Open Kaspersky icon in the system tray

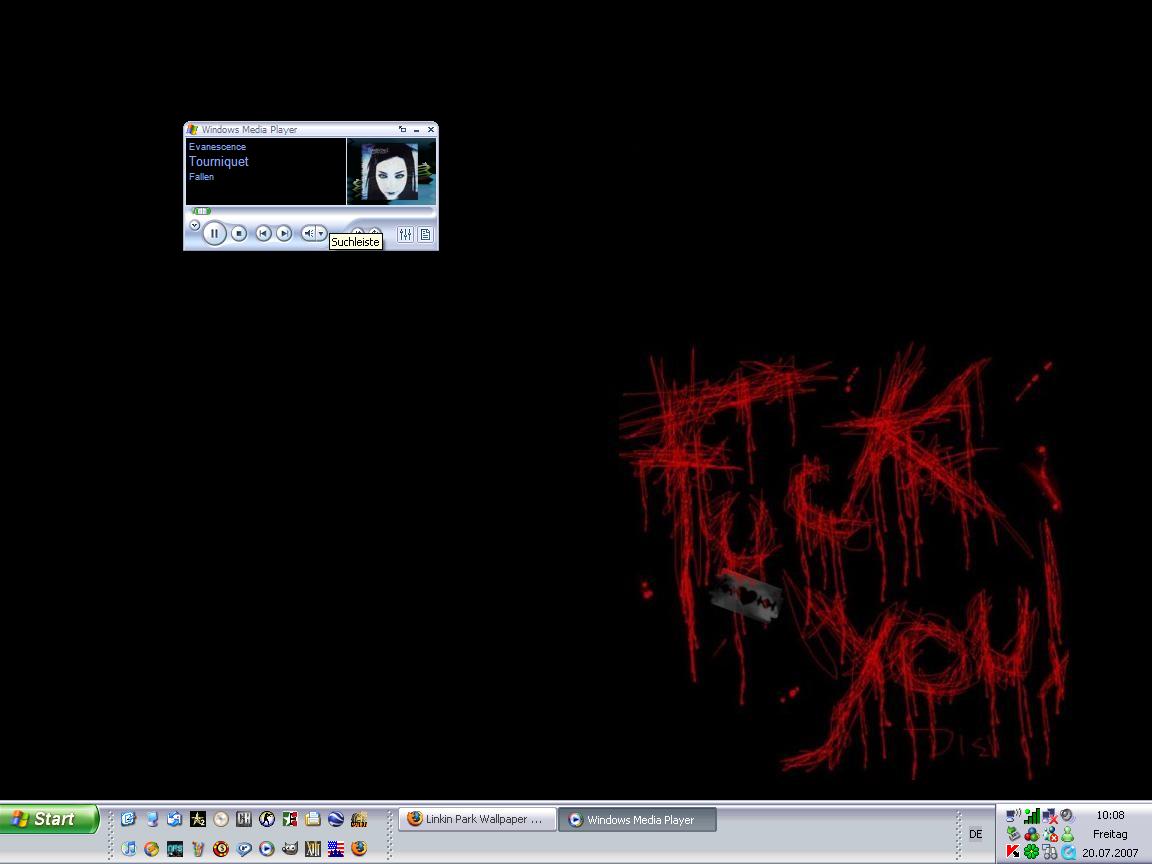(1012, 852)
